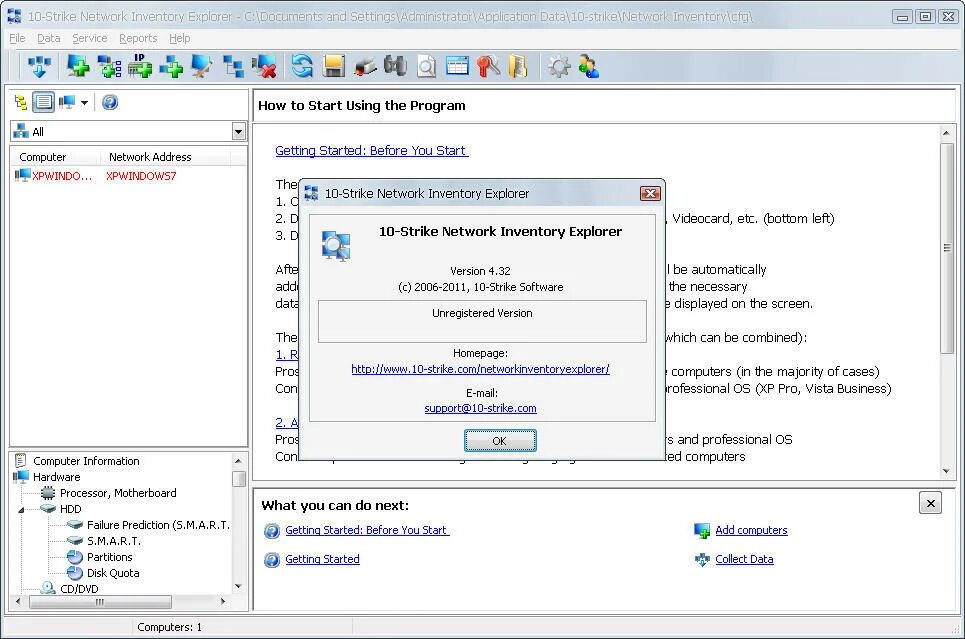Click the magnifier preview page toolbar icon
The height and width of the screenshot is (639, 965).
pyautogui.click(x=426, y=66)
